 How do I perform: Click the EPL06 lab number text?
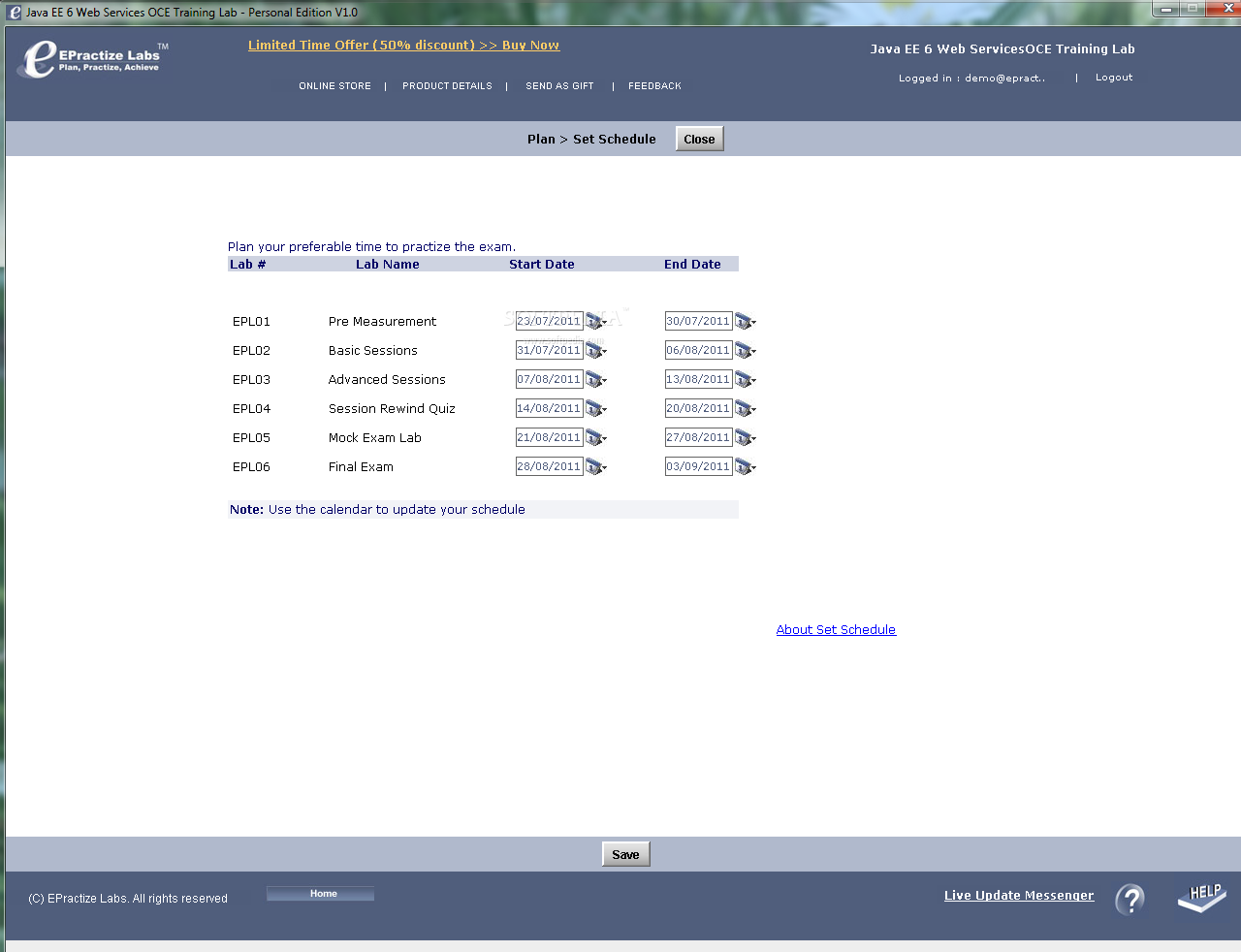[251, 467]
